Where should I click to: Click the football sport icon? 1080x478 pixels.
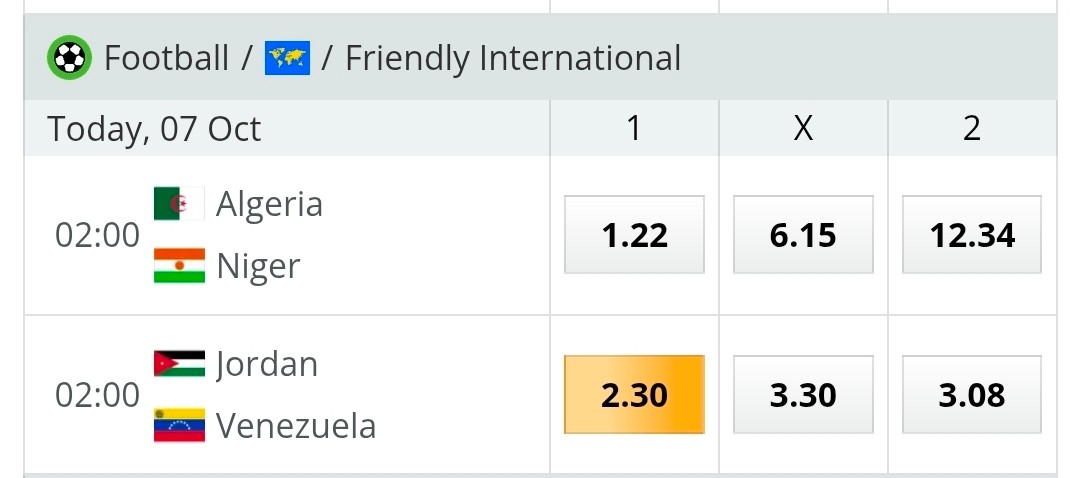[69, 57]
